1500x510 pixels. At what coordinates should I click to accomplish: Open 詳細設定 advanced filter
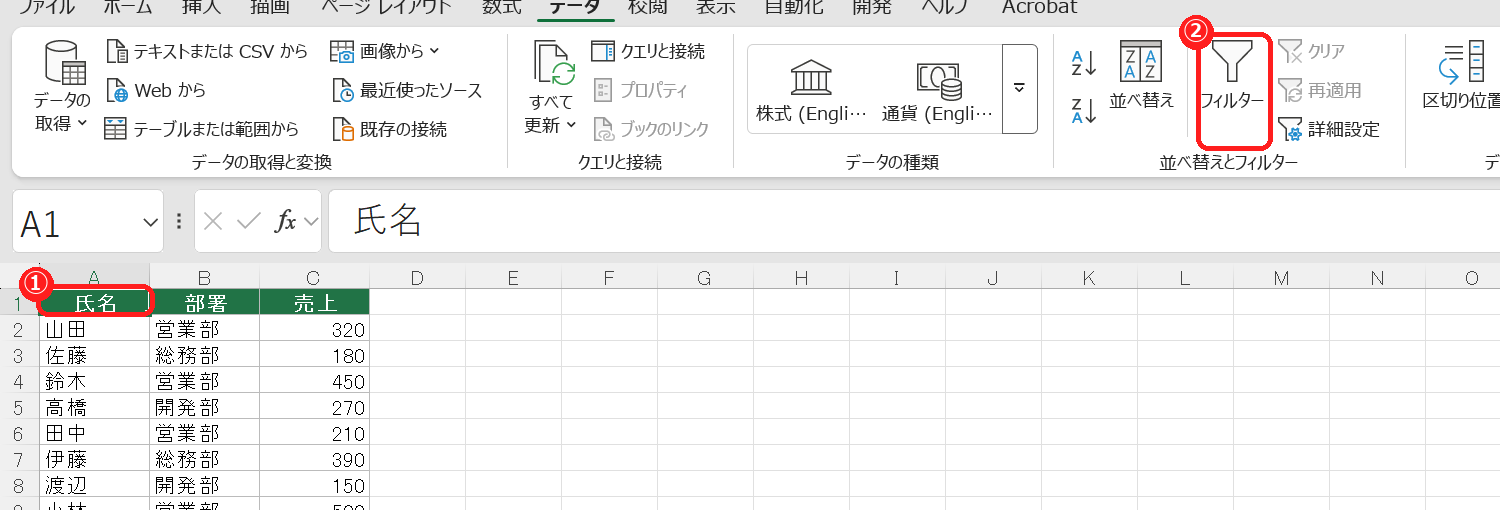1328,129
